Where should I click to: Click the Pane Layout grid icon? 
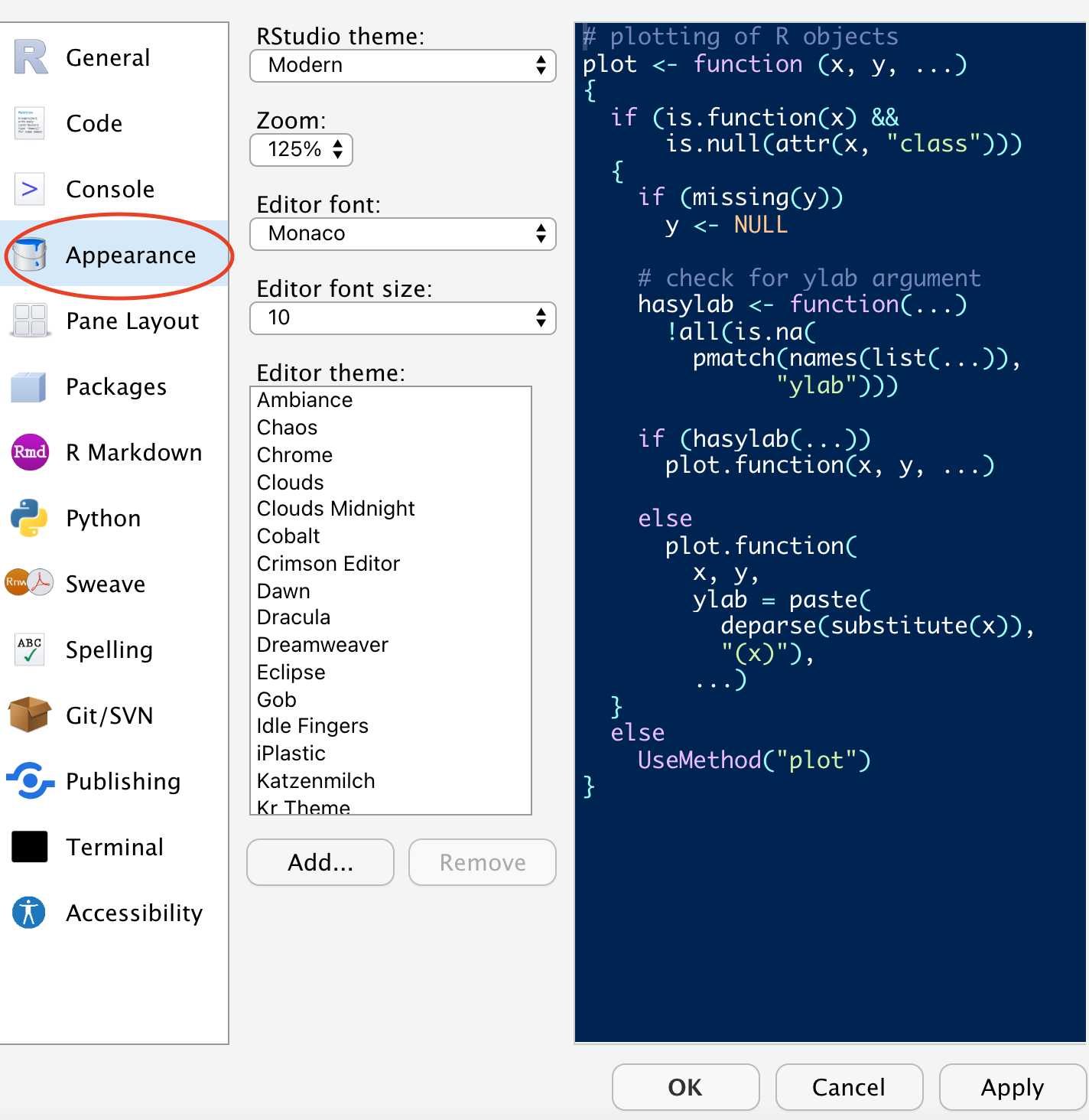[30, 321]
